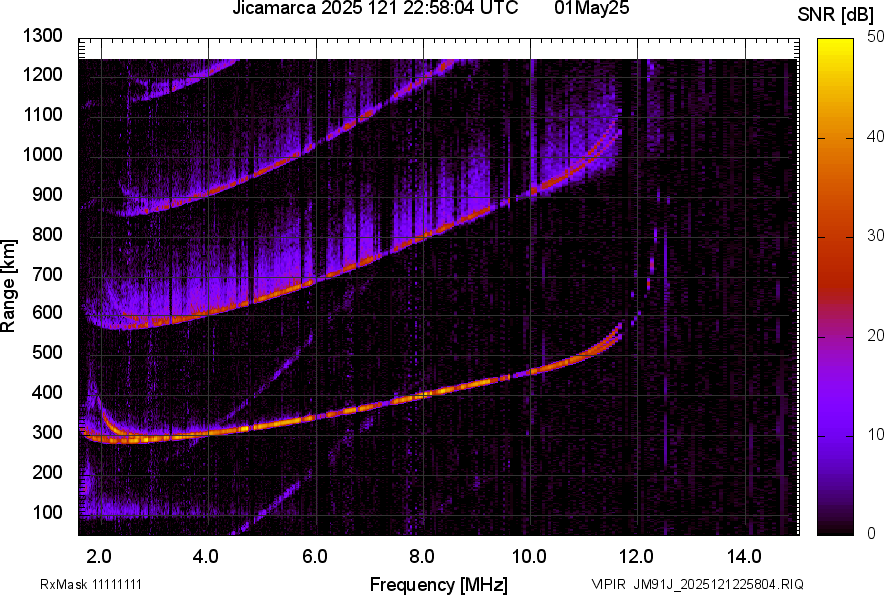Click the range tick label "200"

point(47,472)
